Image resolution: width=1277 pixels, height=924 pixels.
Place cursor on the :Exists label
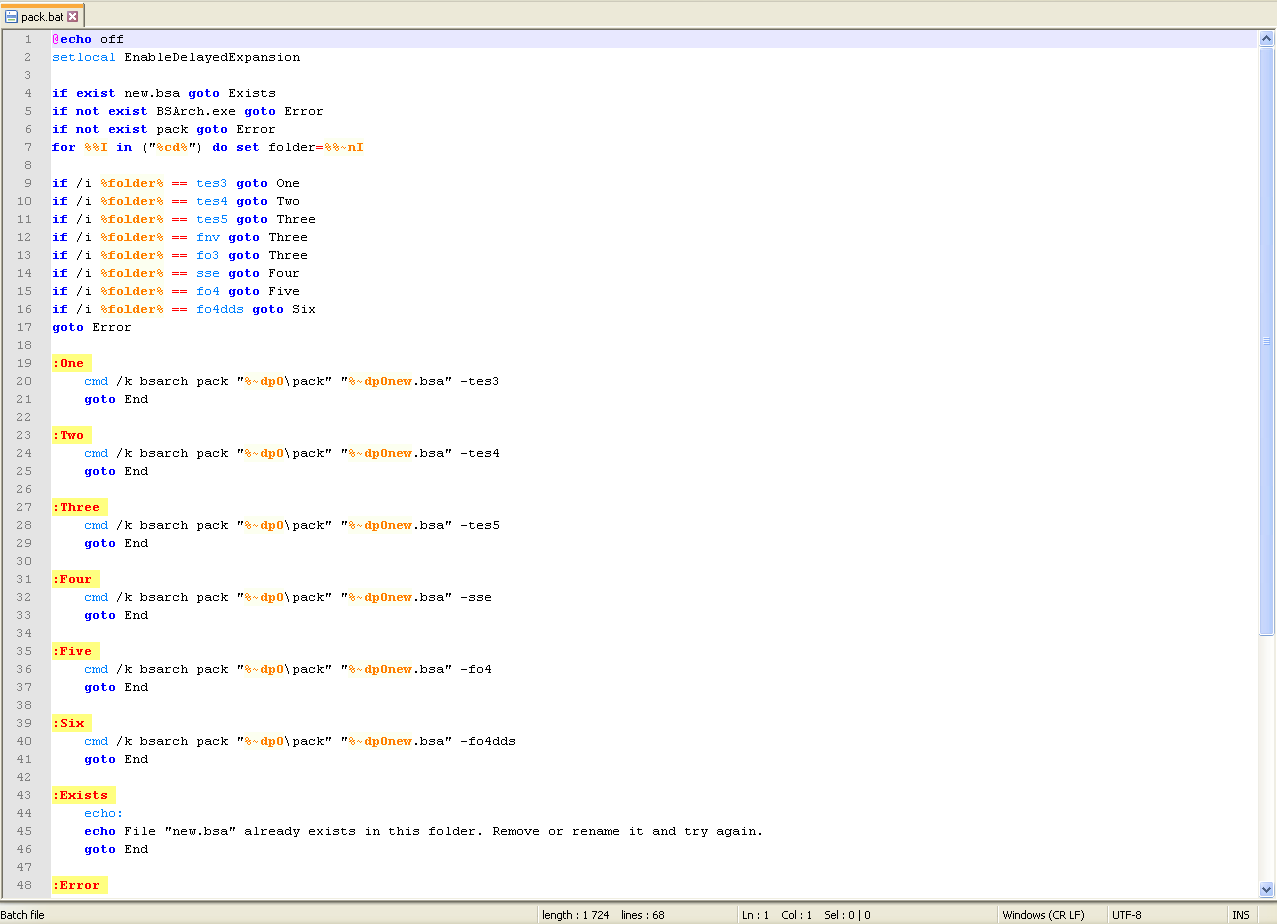pos(83,795)
